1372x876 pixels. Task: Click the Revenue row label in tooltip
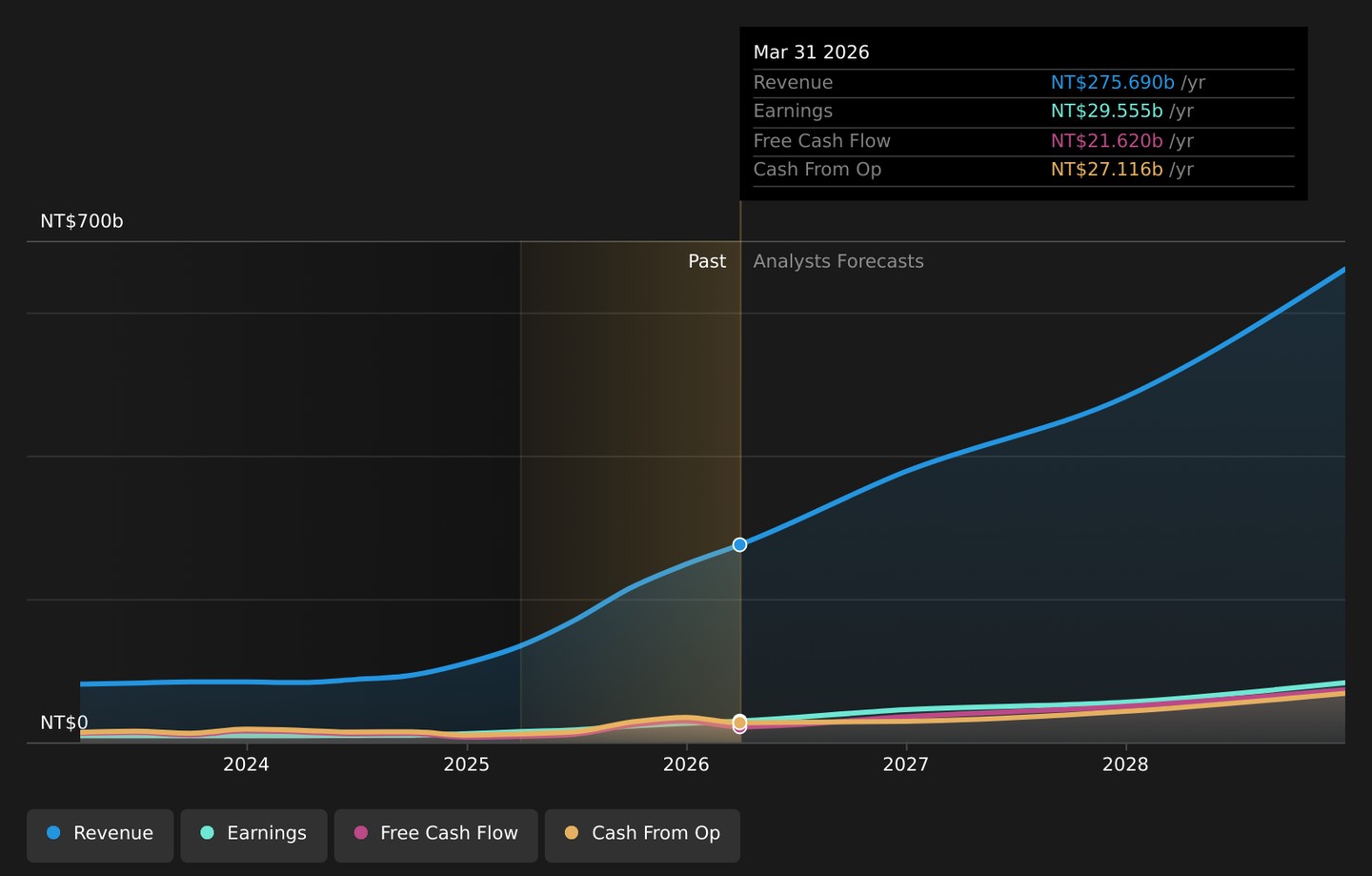pyautogui.click(x=793, y=83)
